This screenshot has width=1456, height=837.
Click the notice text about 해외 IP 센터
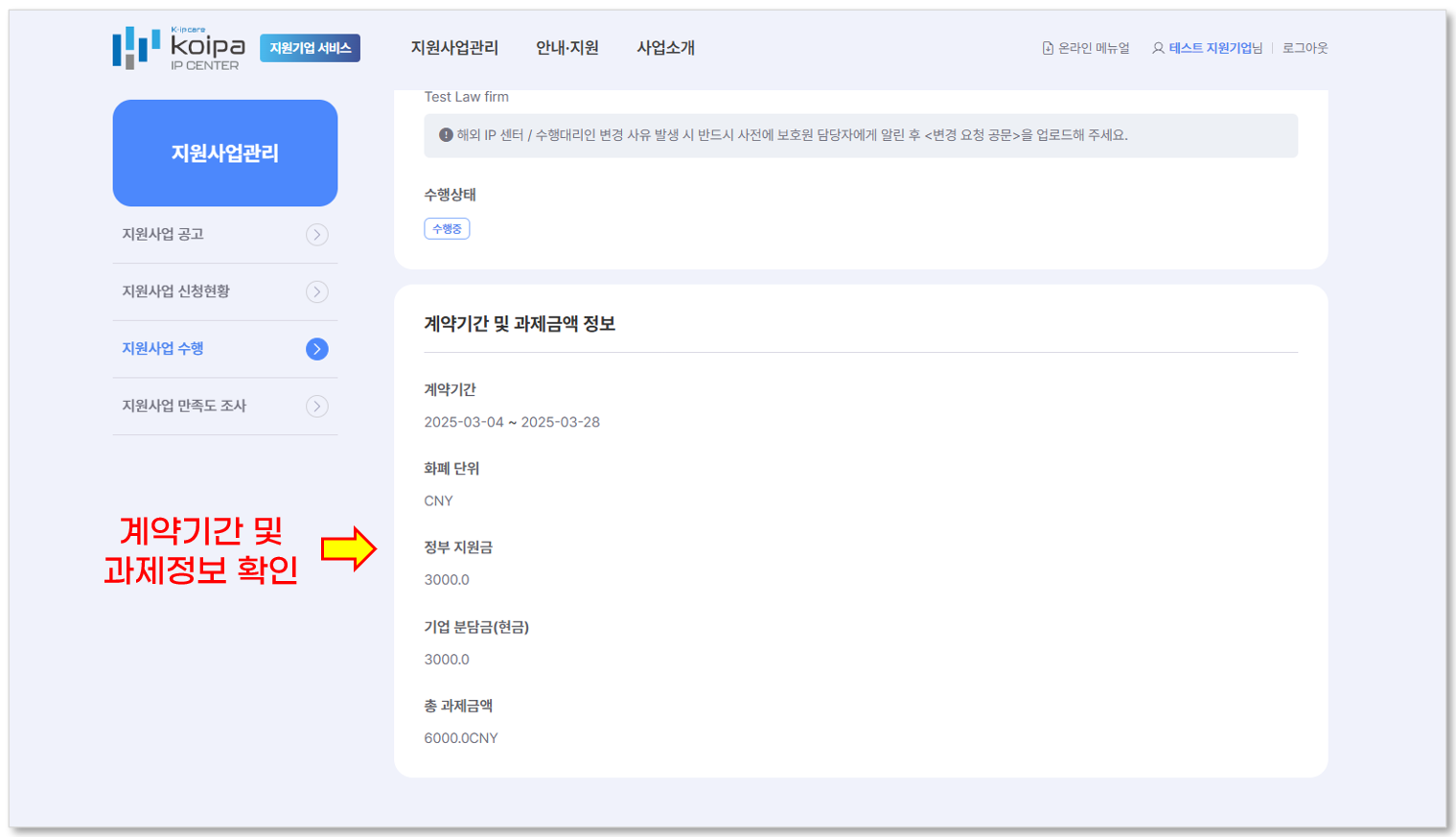point(792,135)
